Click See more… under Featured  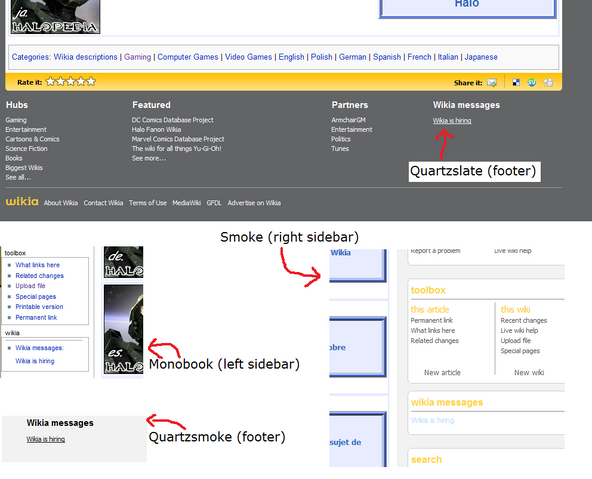tap(149, 158)
